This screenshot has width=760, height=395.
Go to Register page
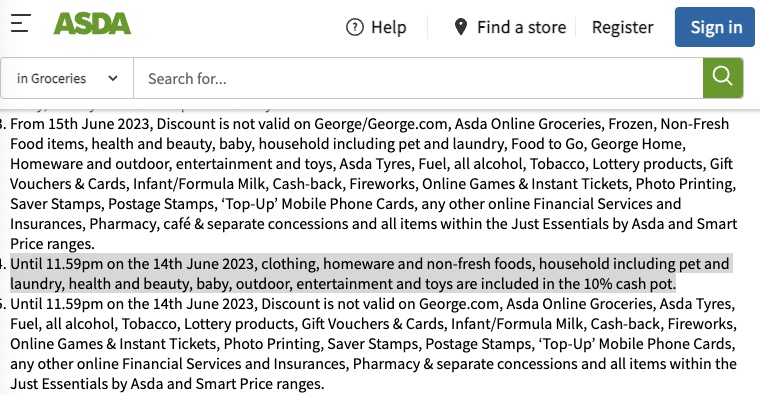[622, 27]
